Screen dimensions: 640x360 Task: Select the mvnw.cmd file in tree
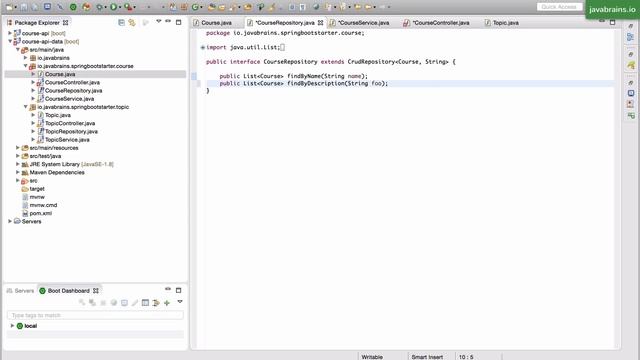(43, 205)
